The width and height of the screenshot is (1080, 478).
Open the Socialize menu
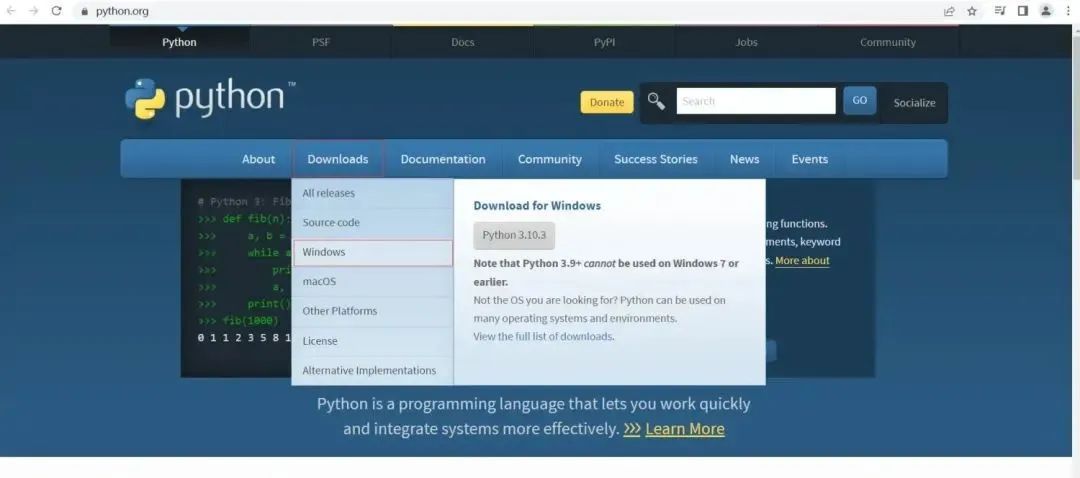tap(914, 103)
